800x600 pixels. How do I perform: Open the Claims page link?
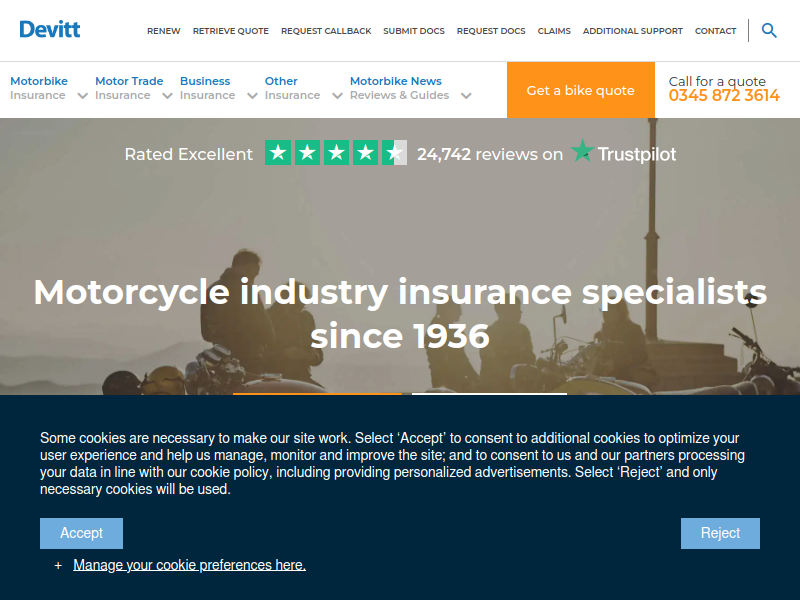(x=554, y=31)
